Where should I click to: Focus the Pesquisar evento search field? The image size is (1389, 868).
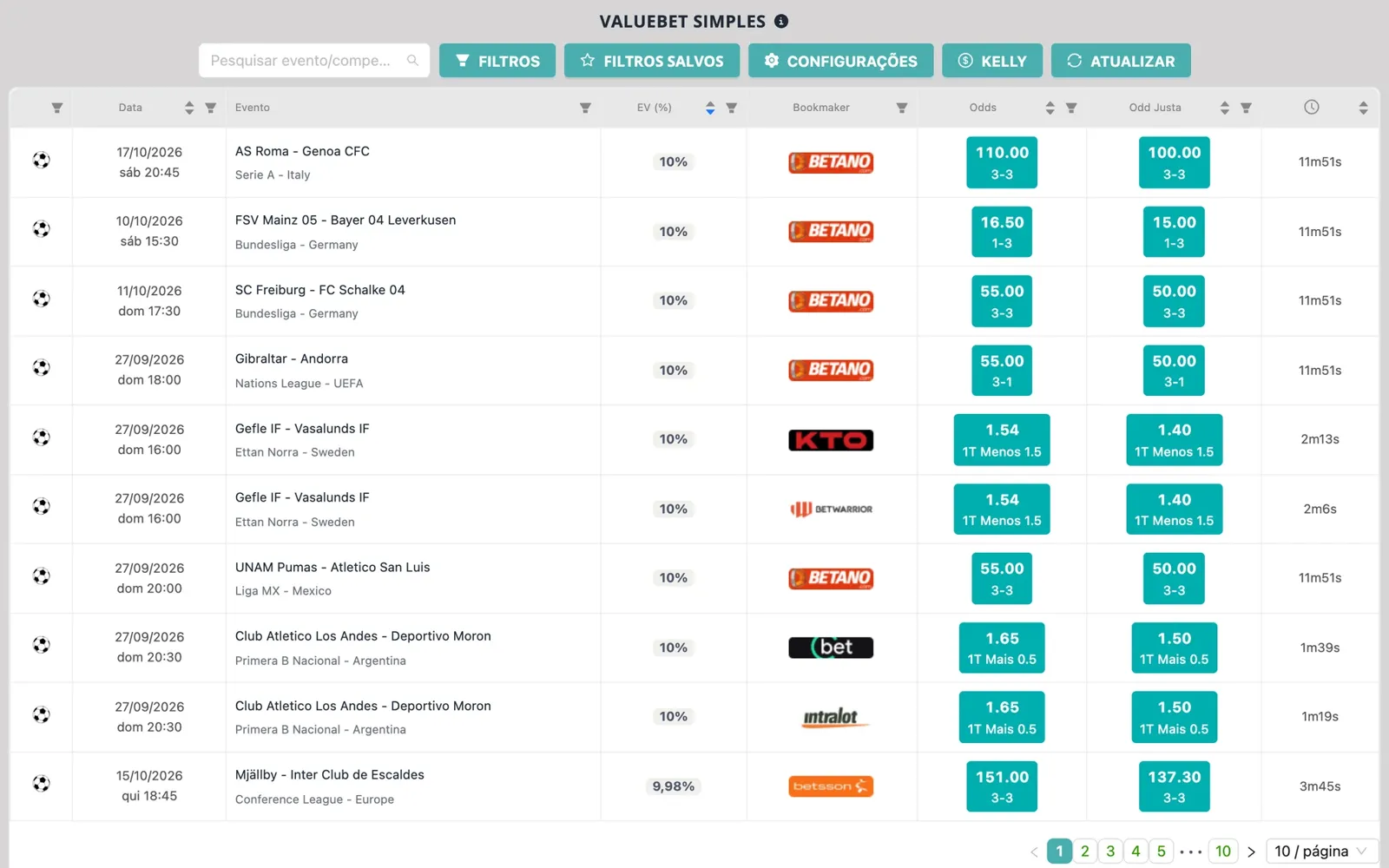point(314,61)
